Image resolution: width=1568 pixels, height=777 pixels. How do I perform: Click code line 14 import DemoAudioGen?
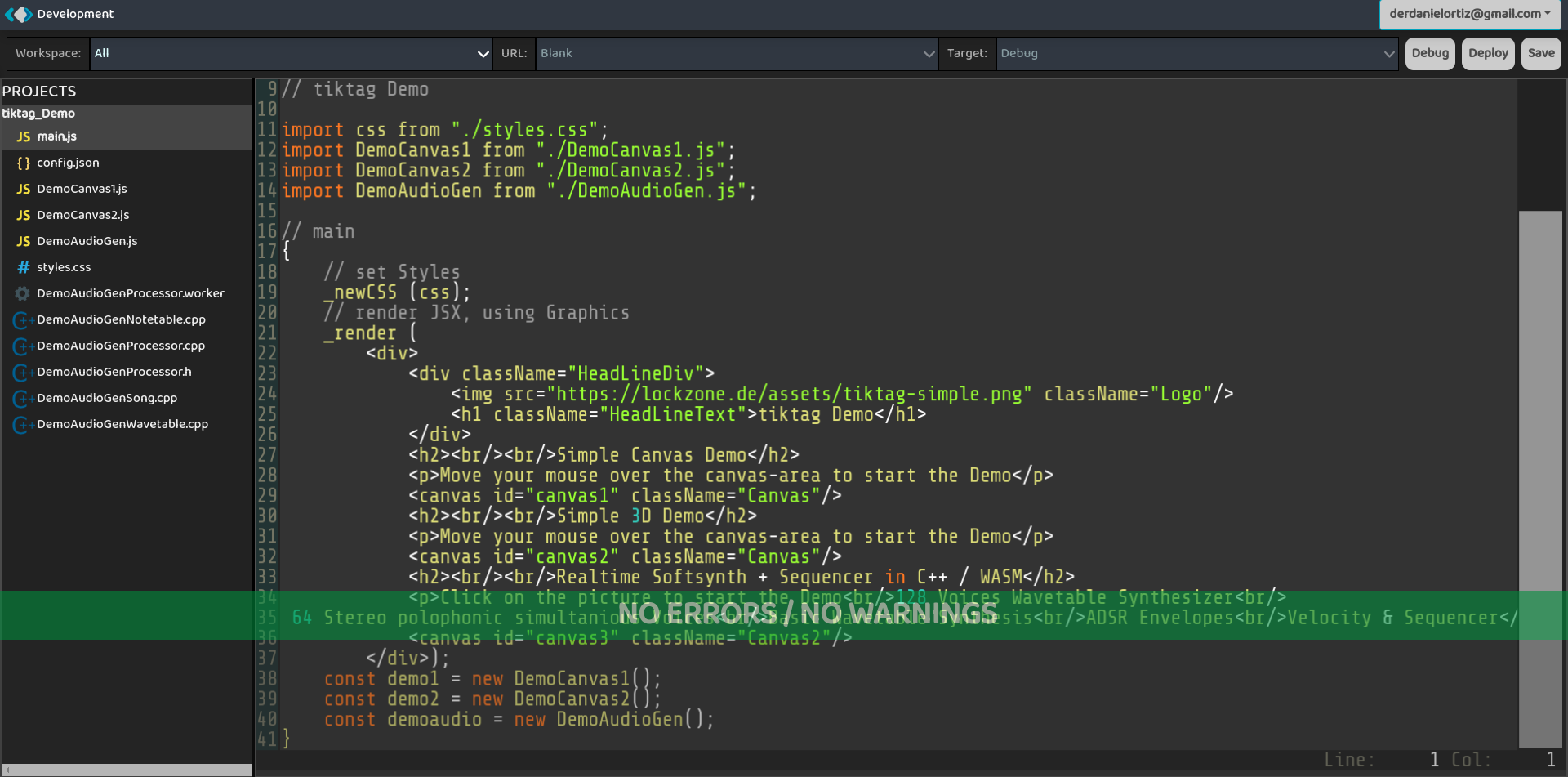coord(519,191)
